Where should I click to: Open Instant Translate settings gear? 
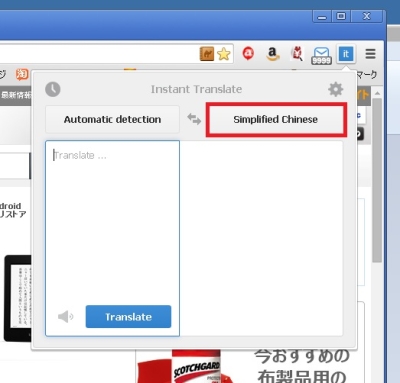tap(335, 89)
